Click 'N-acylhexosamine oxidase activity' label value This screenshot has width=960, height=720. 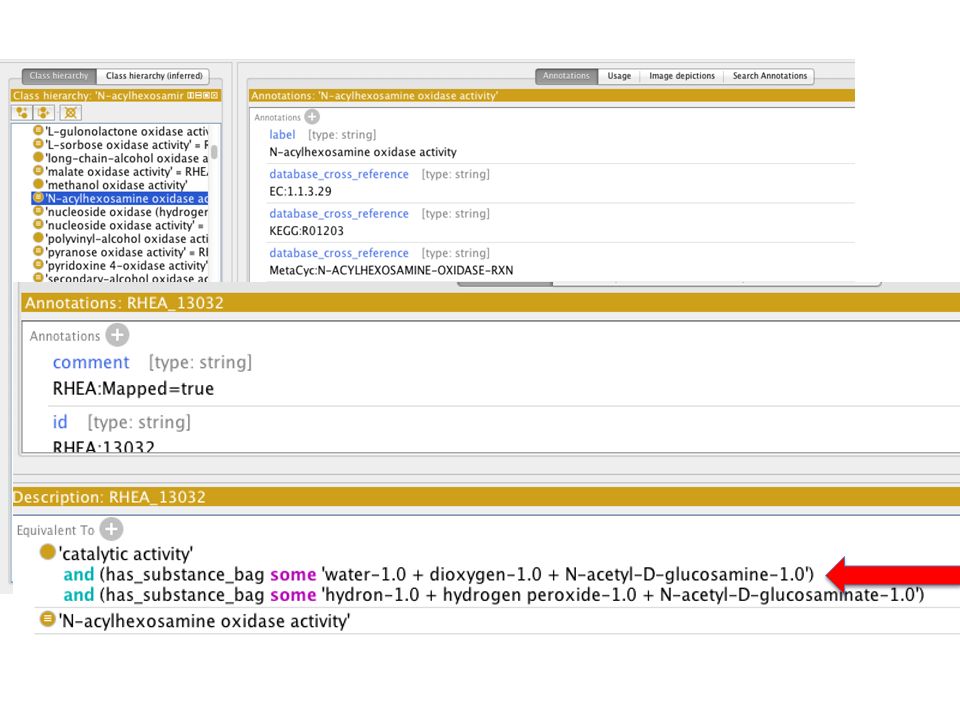[363, 152]
